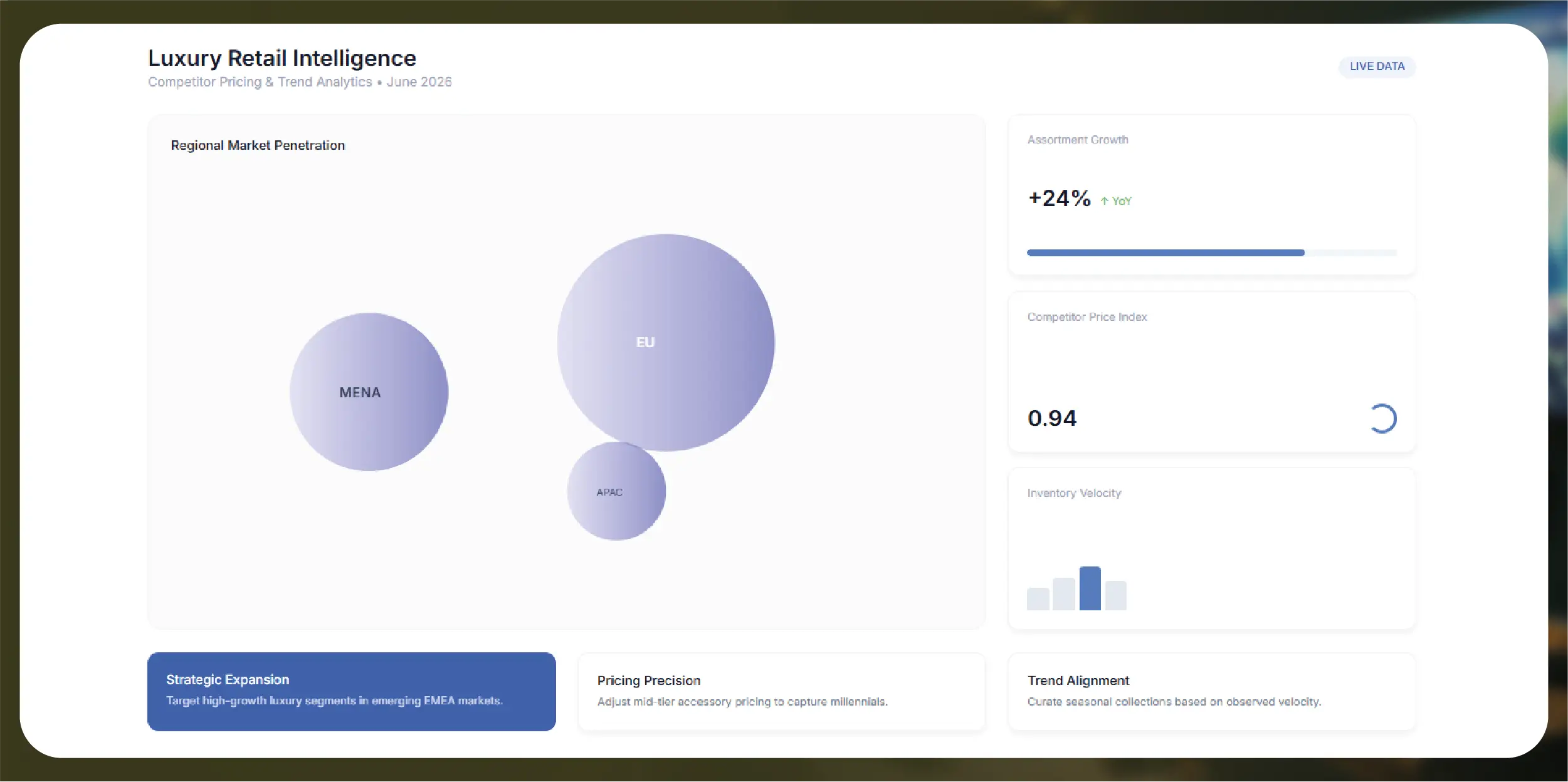Select the APAC market bubble
This screenshot has width=1568, height=782.
616,491
